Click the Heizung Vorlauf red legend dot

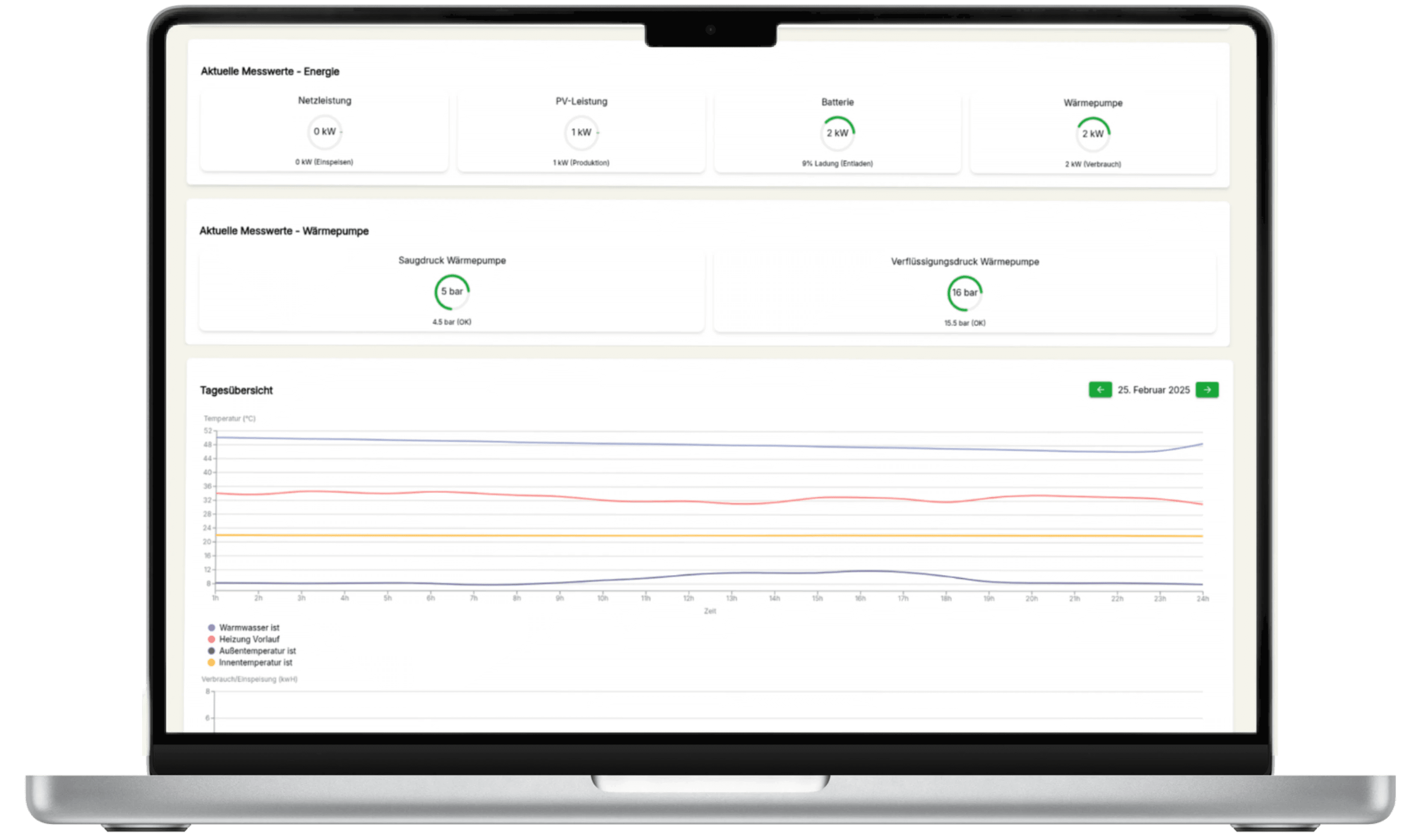click(211, 639)
